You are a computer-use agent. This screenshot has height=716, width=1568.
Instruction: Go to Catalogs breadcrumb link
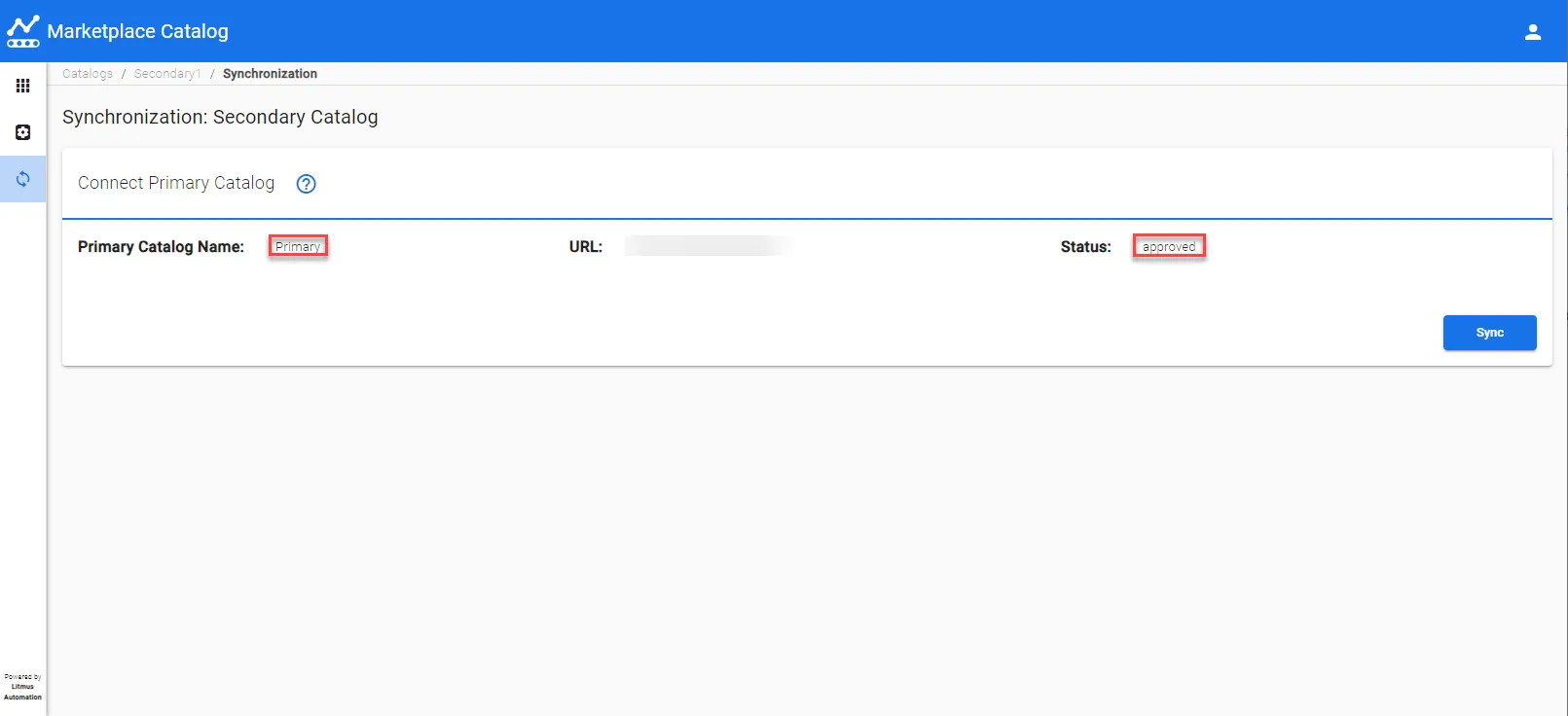88,74
